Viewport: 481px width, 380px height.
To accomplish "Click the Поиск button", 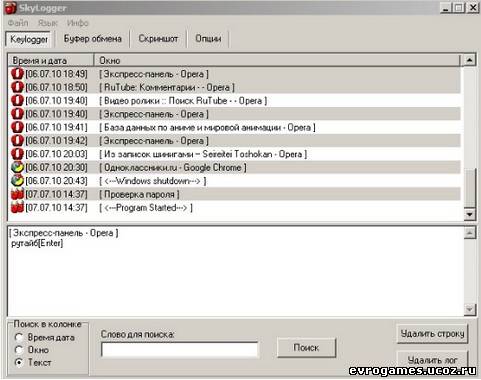I will pos(306,348).
